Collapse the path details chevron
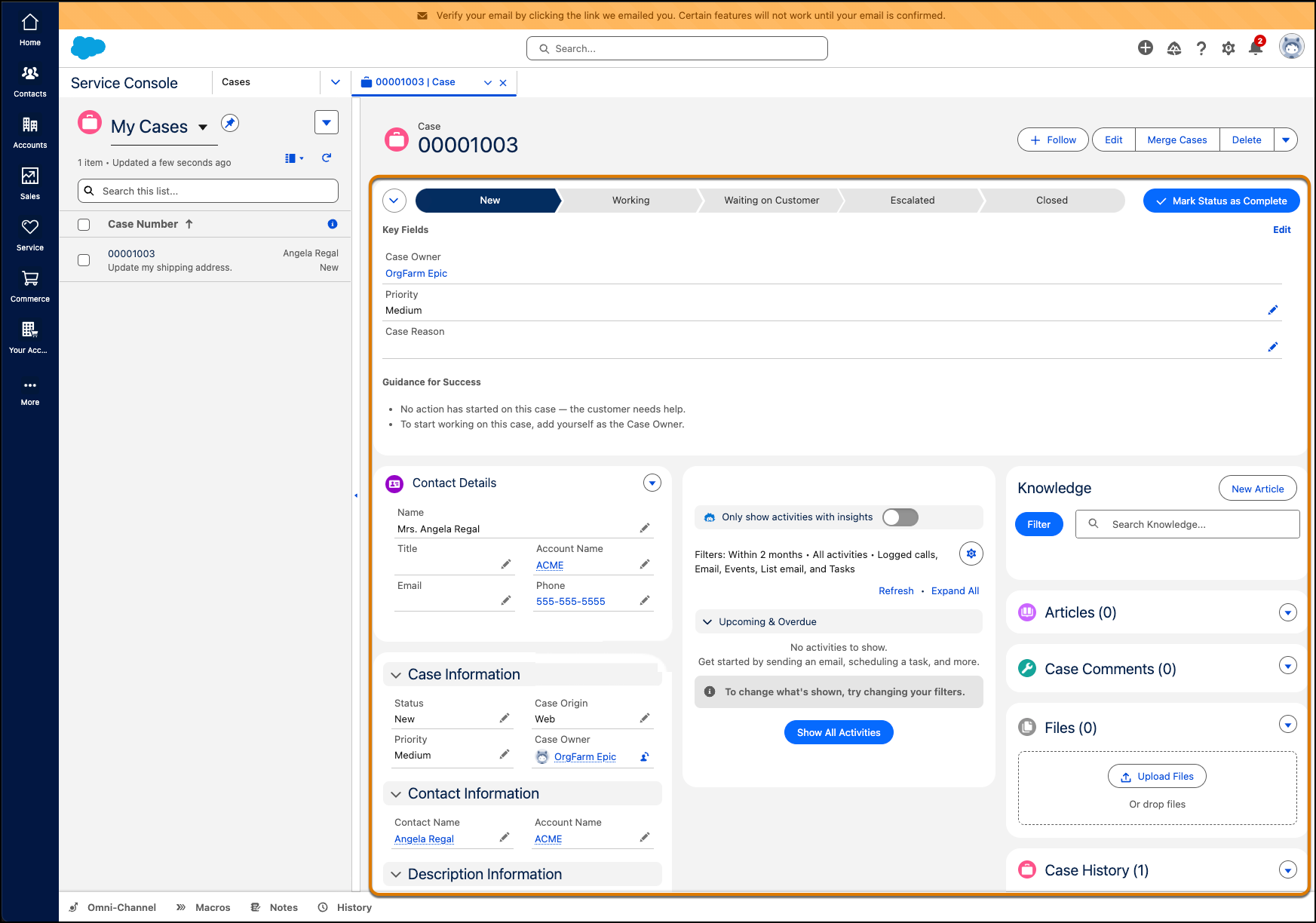This screenshot has width=1316, height=923. point(394,201)
